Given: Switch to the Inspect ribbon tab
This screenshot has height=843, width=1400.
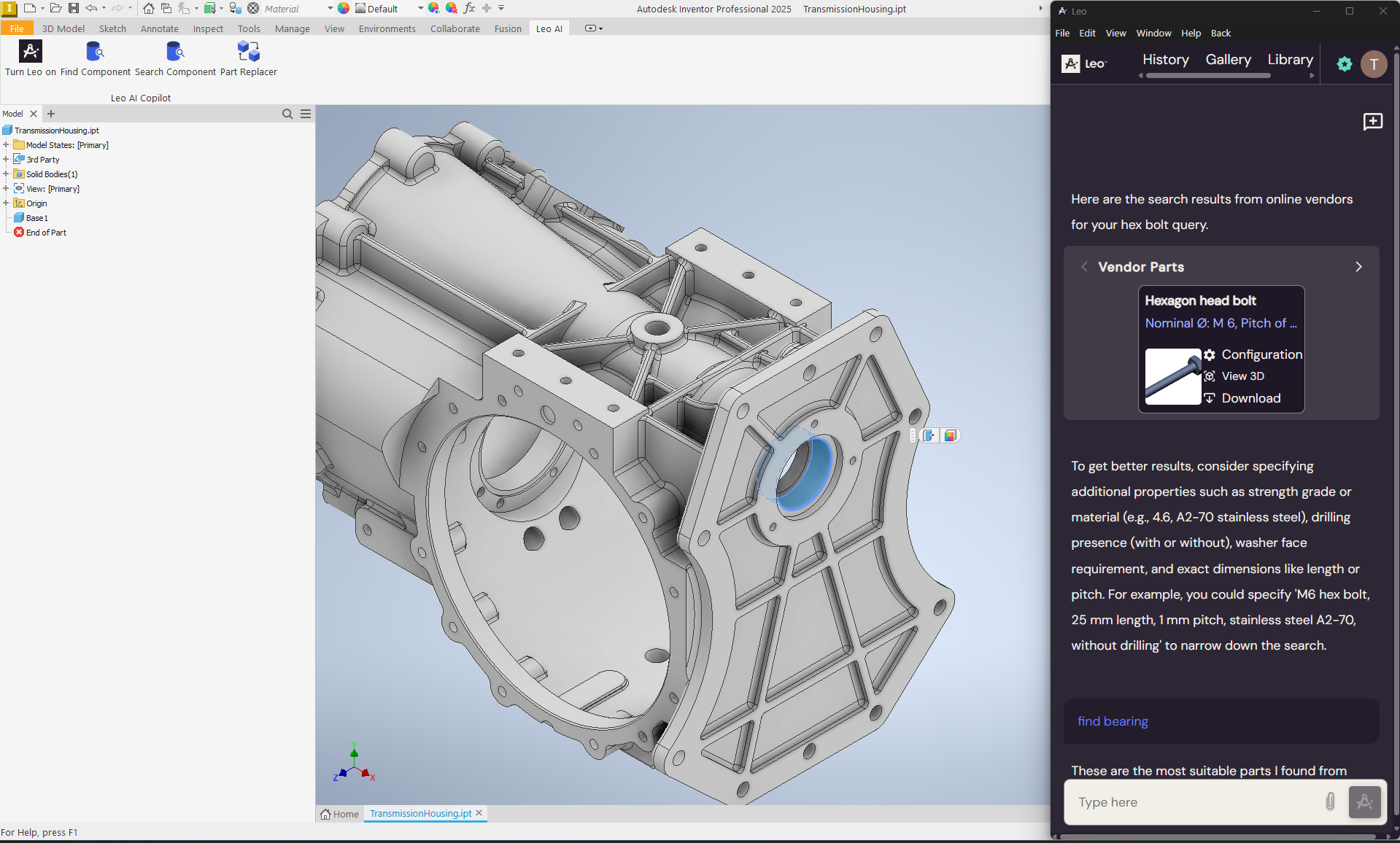Looking at the screenshot, I should pos(208,29).
